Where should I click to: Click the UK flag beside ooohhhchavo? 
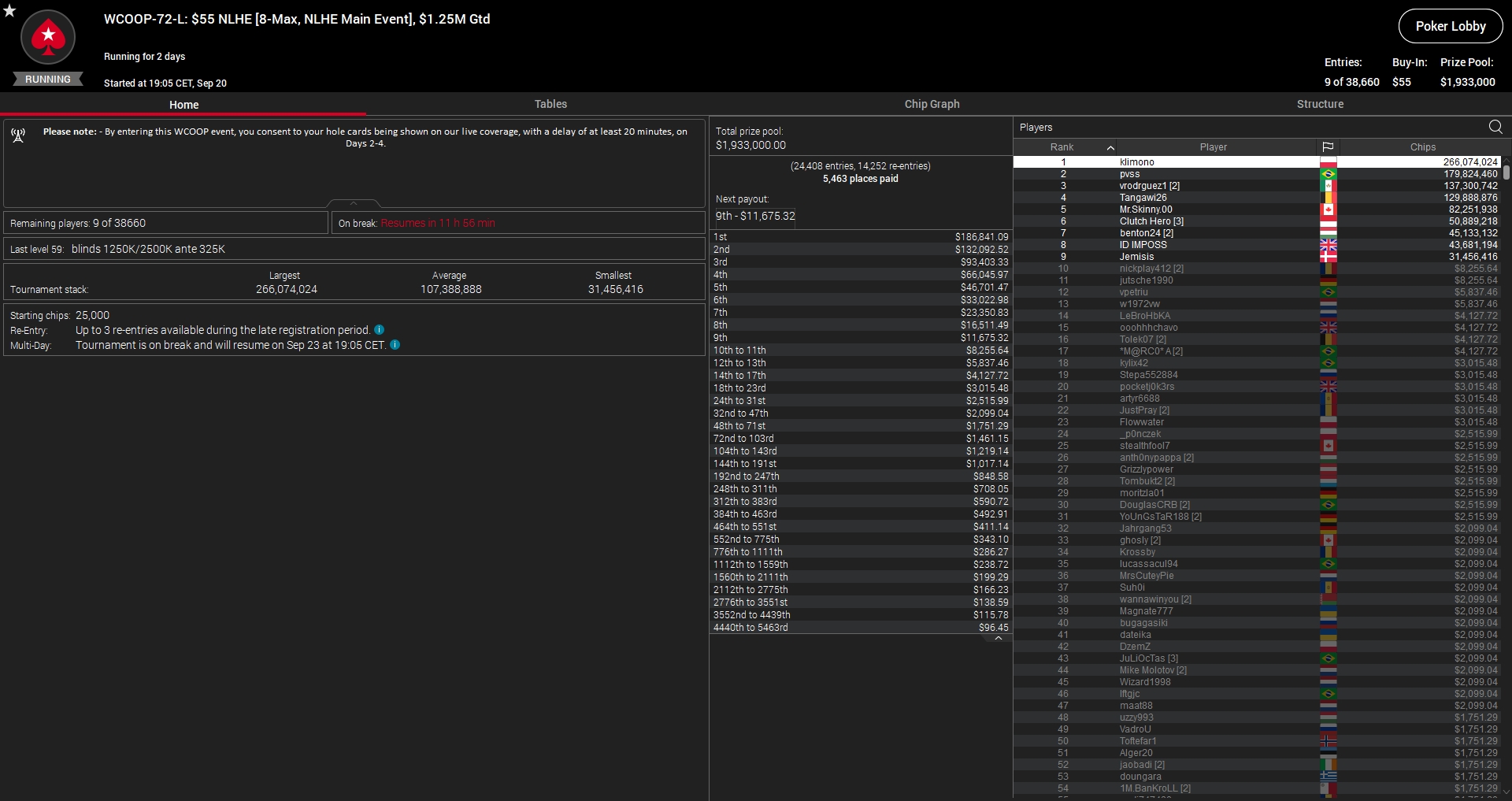coord(1329,328)
